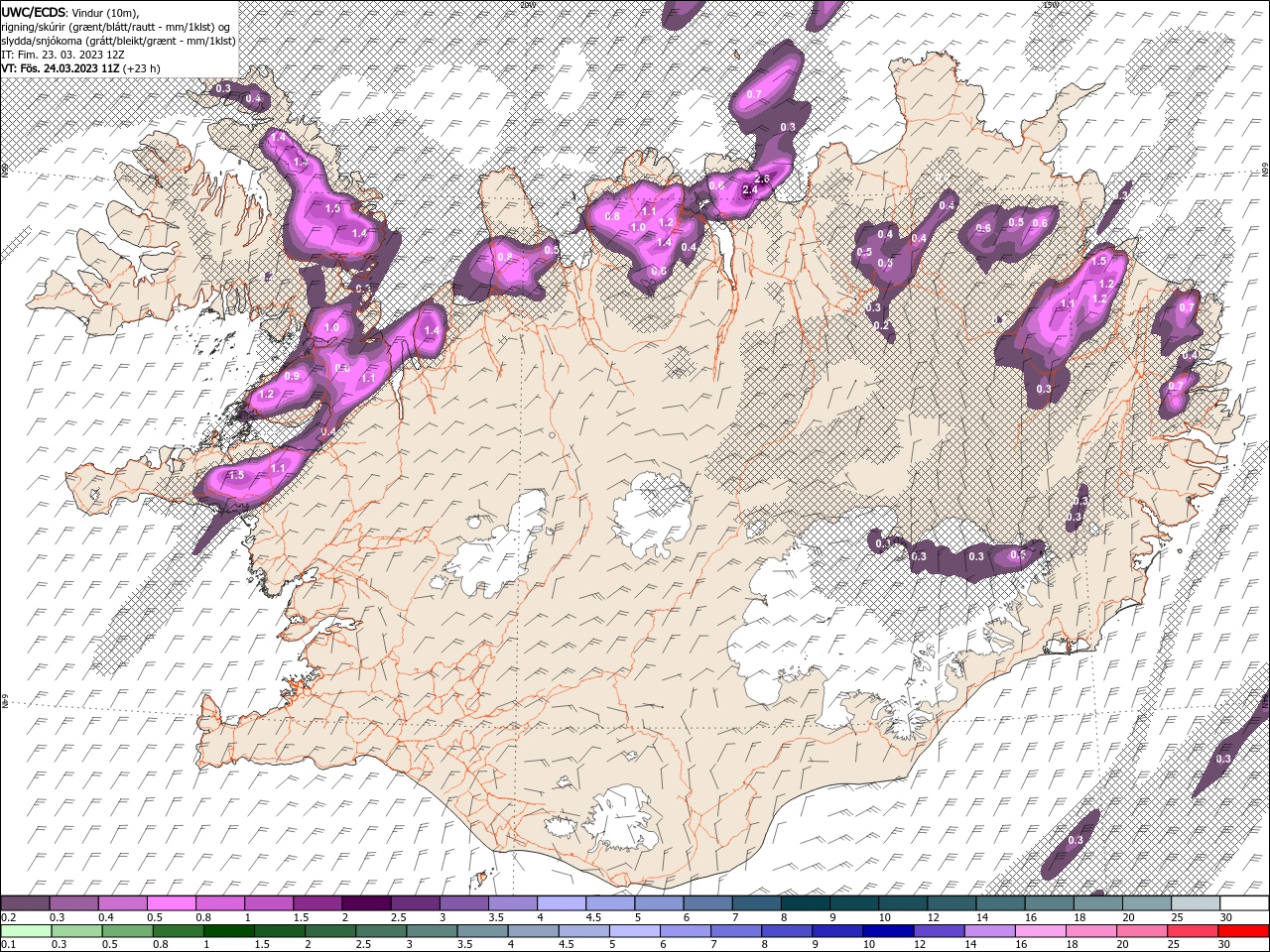Viewport: 1270px width, 952px height.
Task: Click the rain scale swatch for 12–14 mm
Action: (939, 931)
